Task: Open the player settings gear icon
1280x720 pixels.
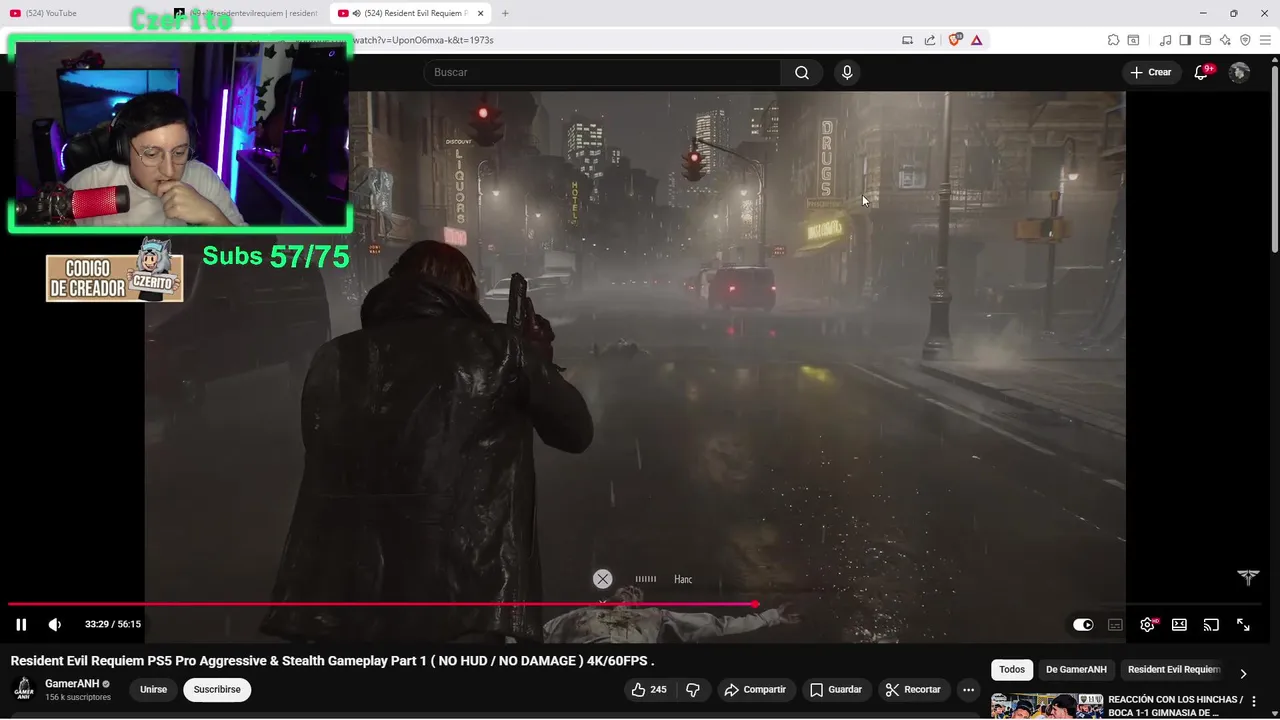Action: click(1147, 624)
